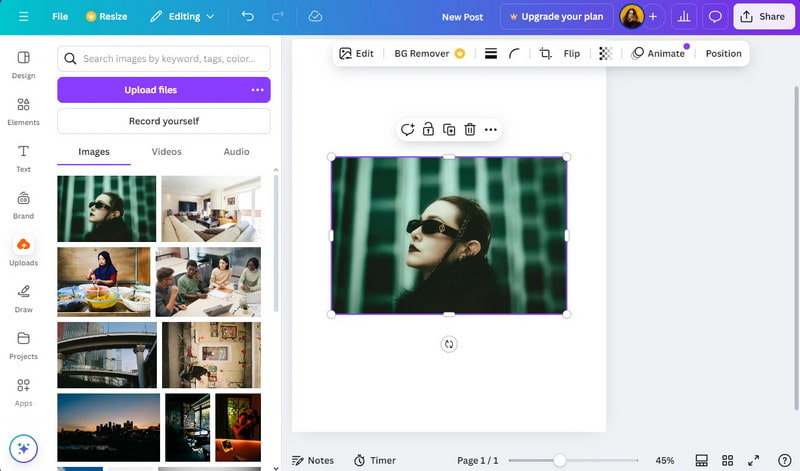Delete the selected image with trash icon

470,130
